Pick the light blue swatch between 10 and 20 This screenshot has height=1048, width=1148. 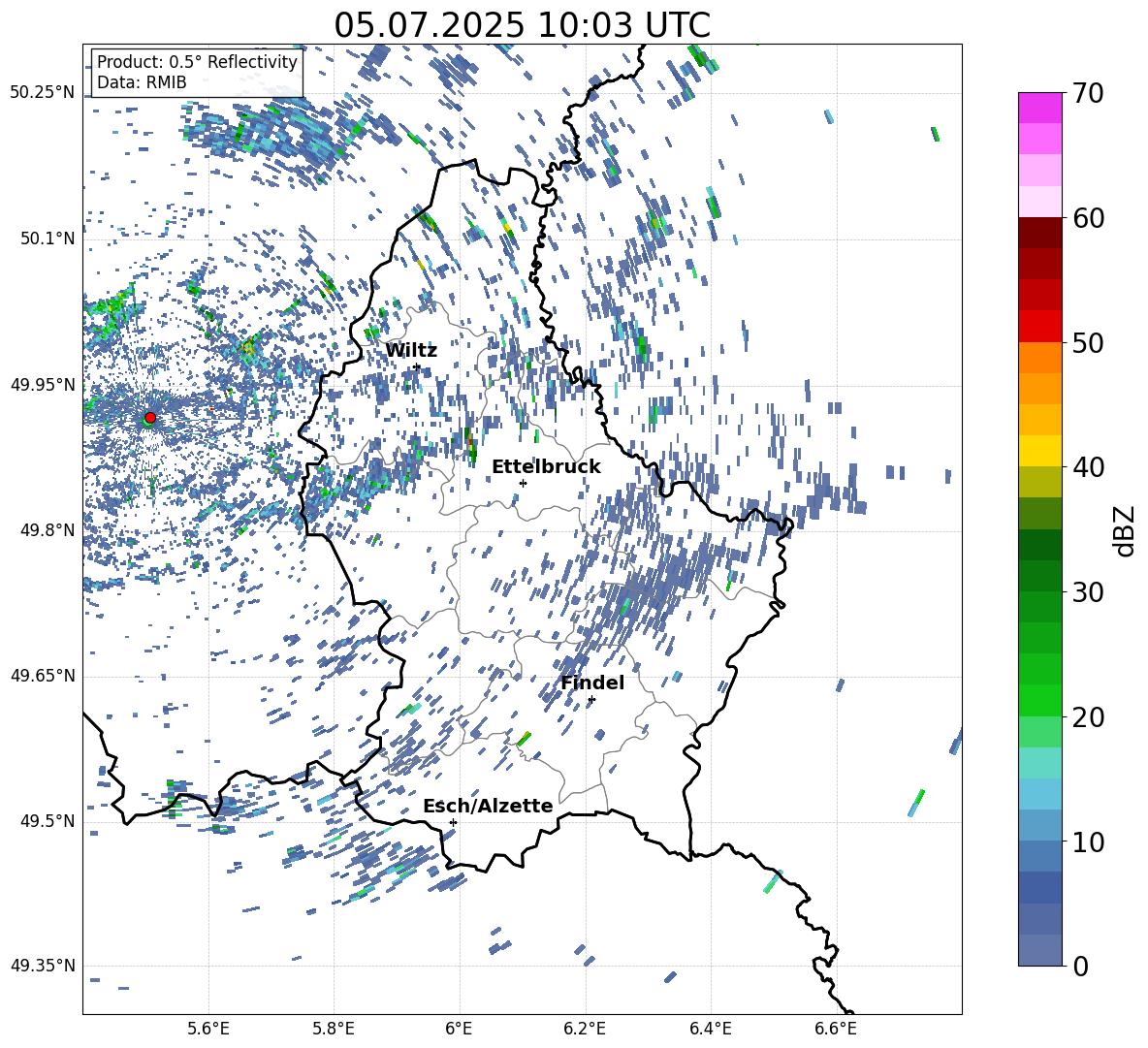(1039, 794)
